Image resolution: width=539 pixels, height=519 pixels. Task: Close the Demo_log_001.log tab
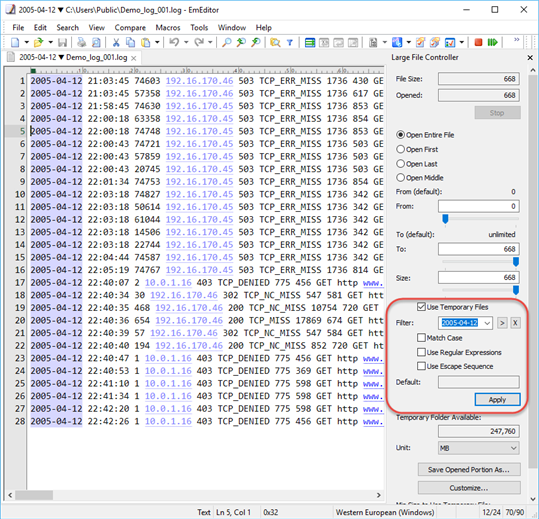[134, 58]
